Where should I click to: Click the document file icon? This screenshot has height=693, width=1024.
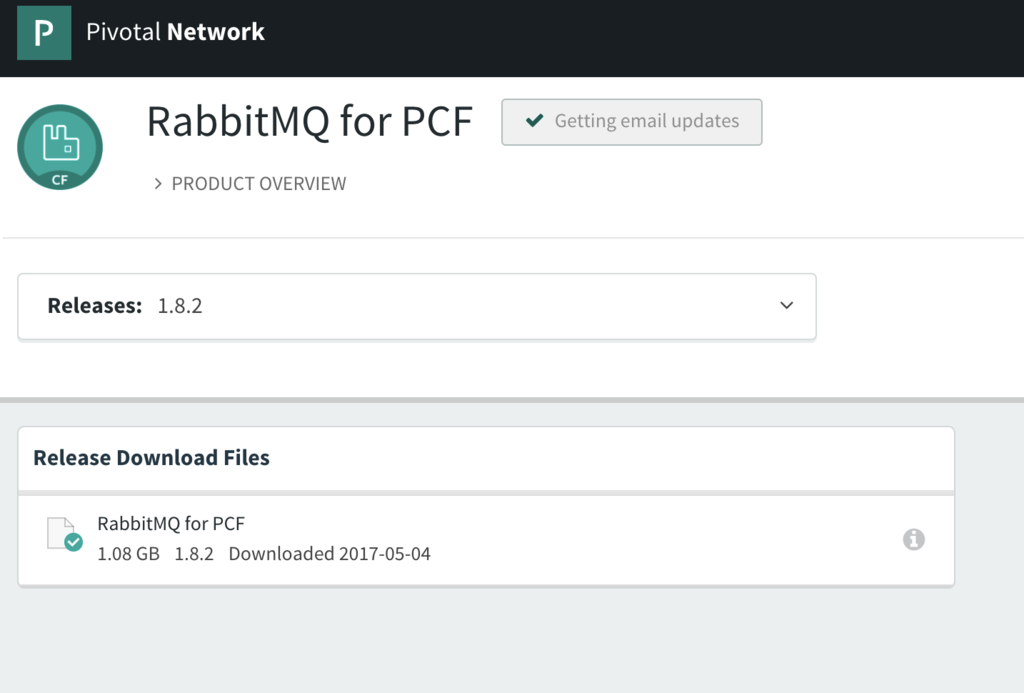60,531
